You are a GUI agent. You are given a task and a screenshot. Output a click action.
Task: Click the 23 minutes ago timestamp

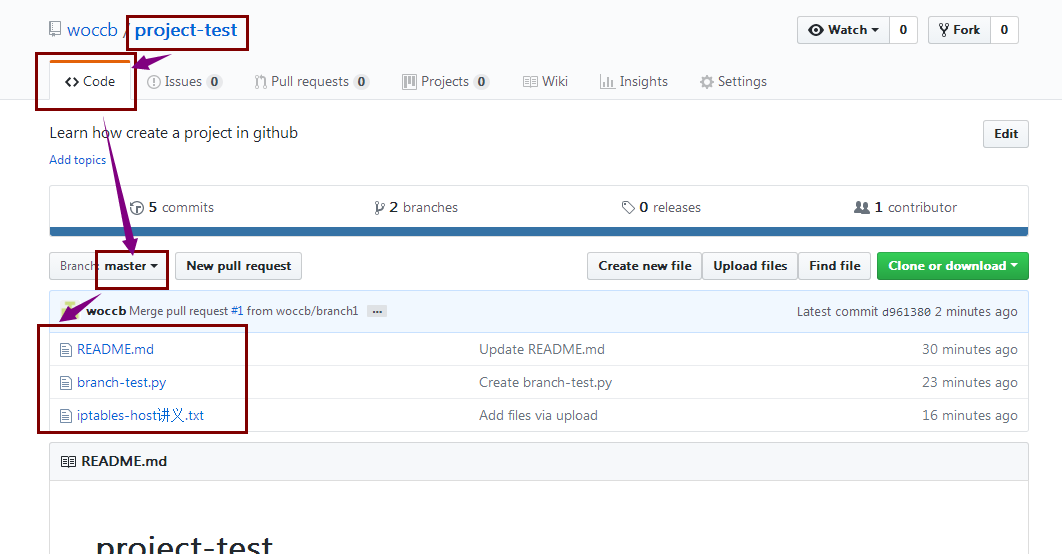[969, 383]
